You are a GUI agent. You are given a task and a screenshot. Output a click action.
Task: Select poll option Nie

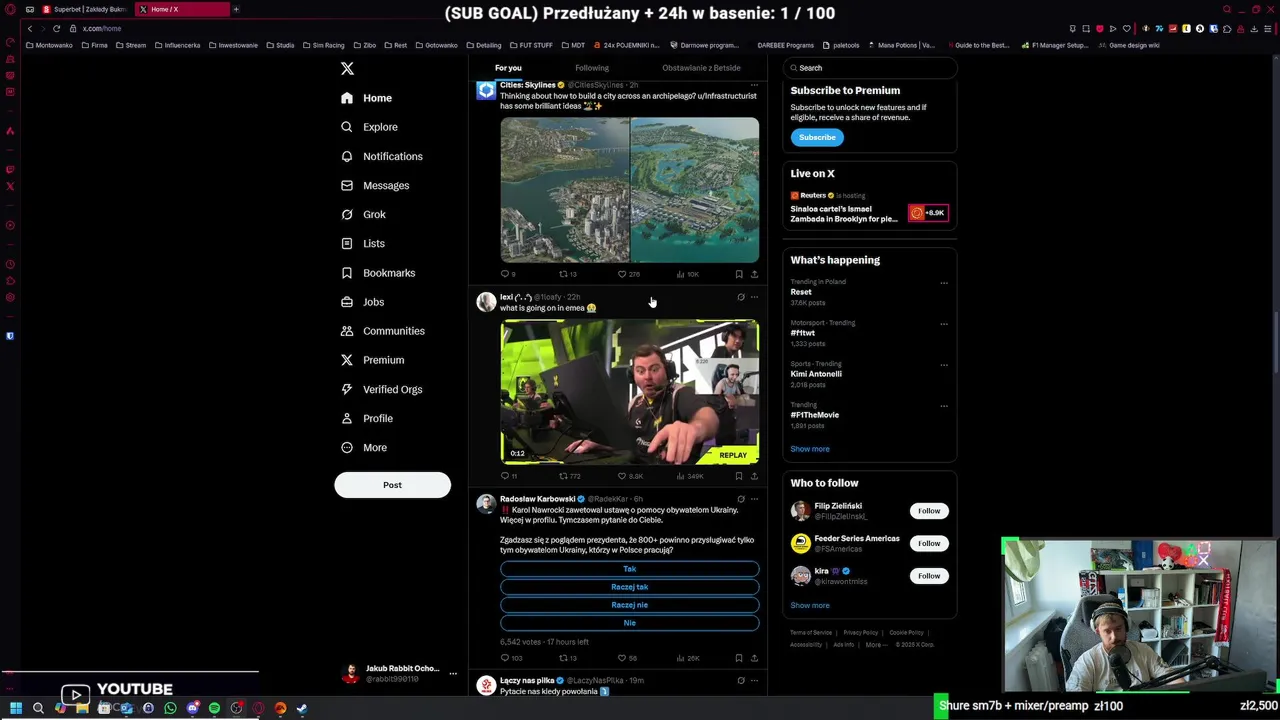(x=630, y=623)
